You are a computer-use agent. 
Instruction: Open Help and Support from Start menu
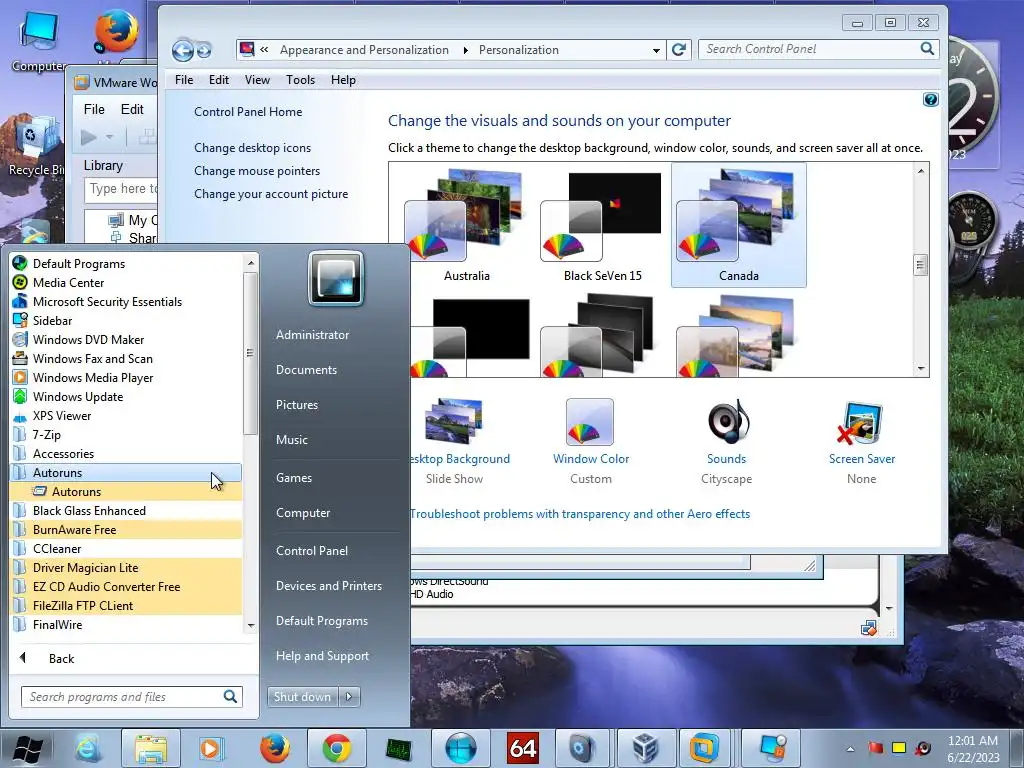(x=322, y=656)
